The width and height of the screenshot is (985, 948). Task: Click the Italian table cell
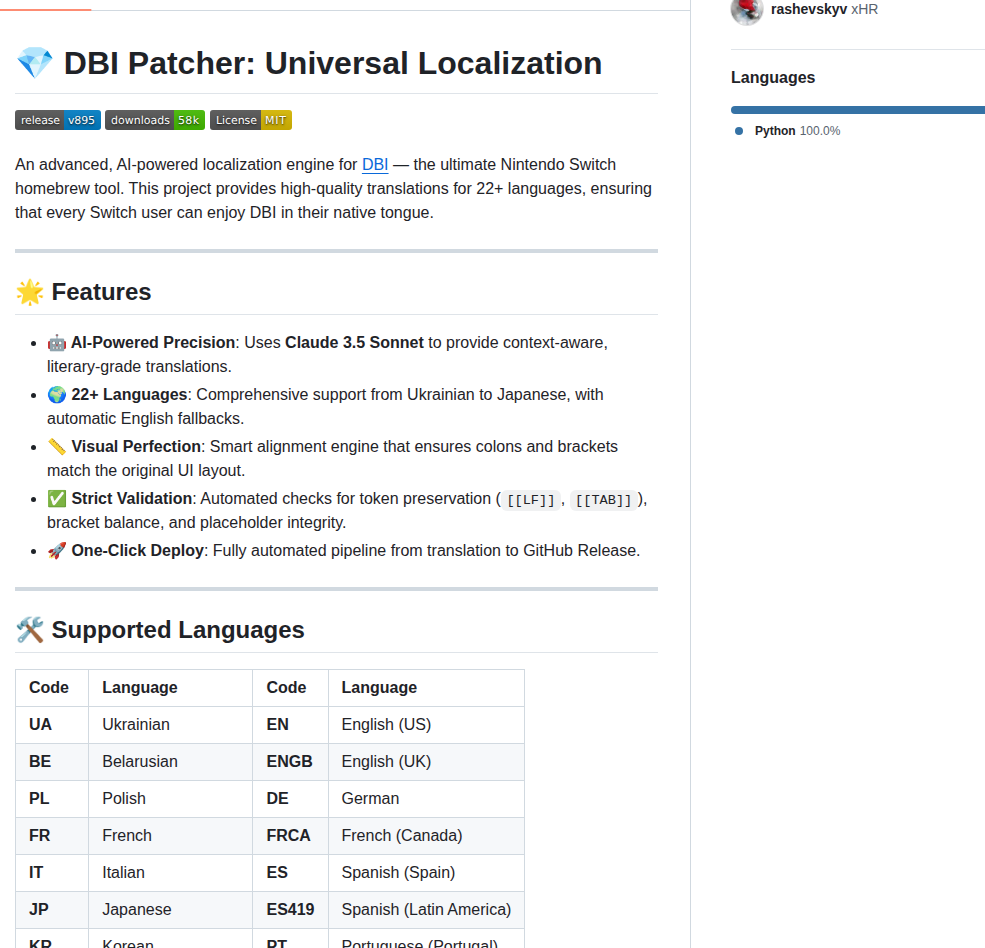pos(170,873)
